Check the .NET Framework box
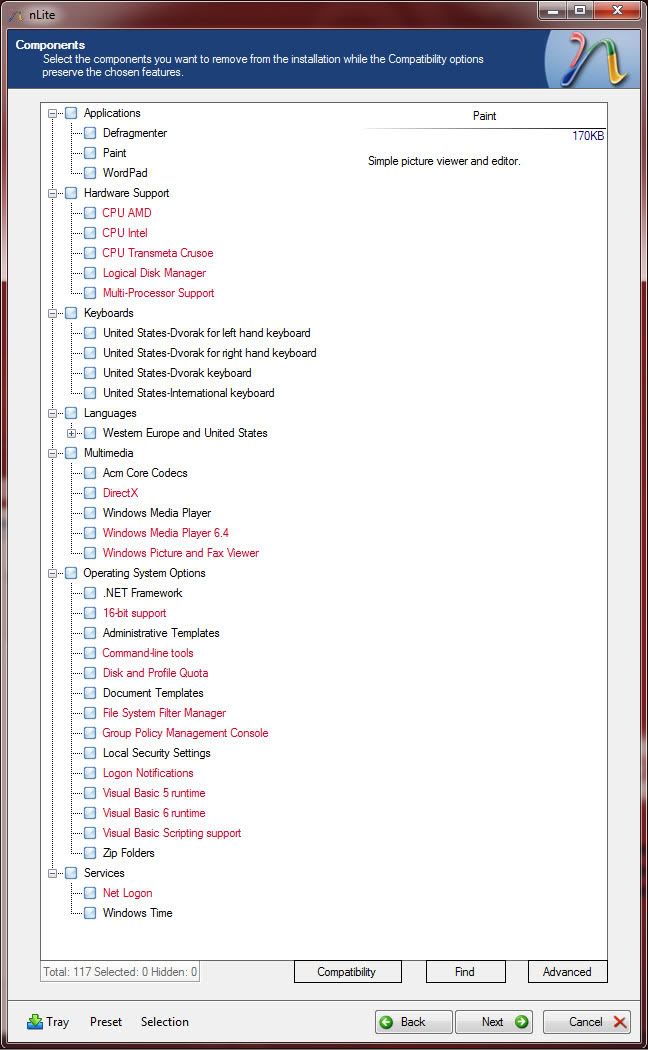 pos(90,593)
